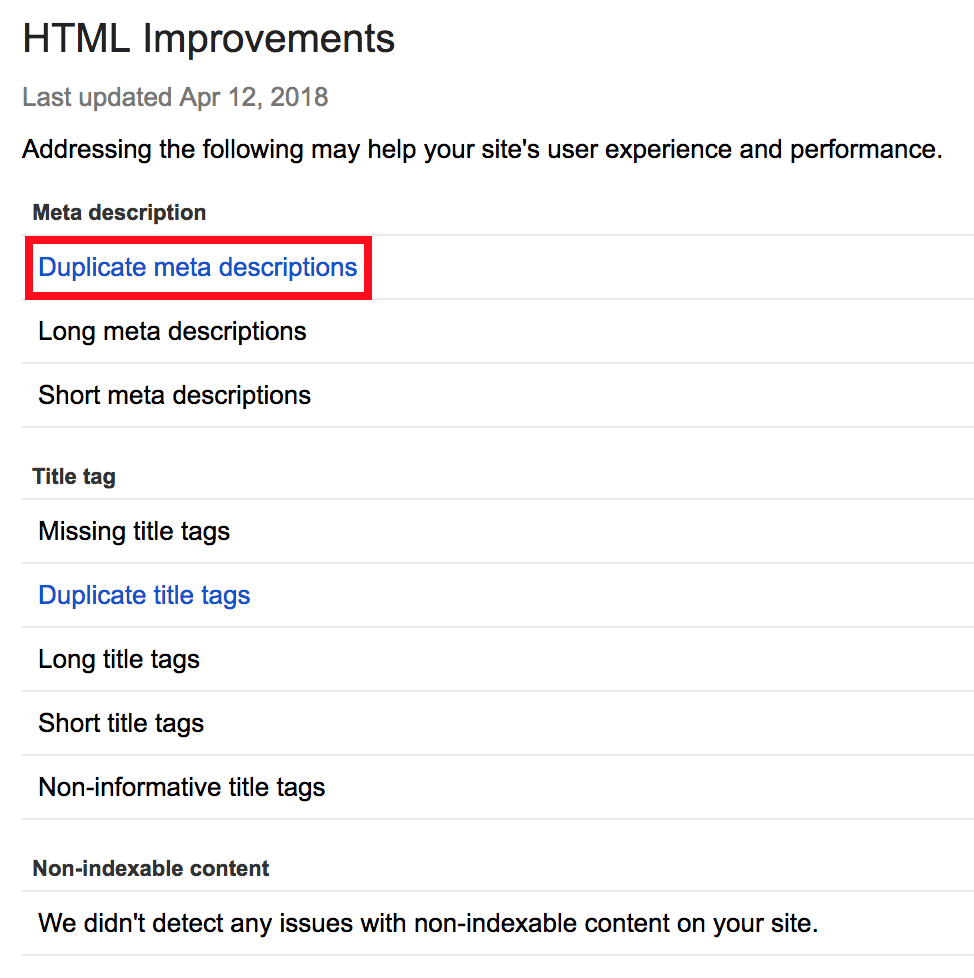Viewport: 974px width, 978px height.
Task: Open the Duplicate title tags link
Action: tap(144, 595)
